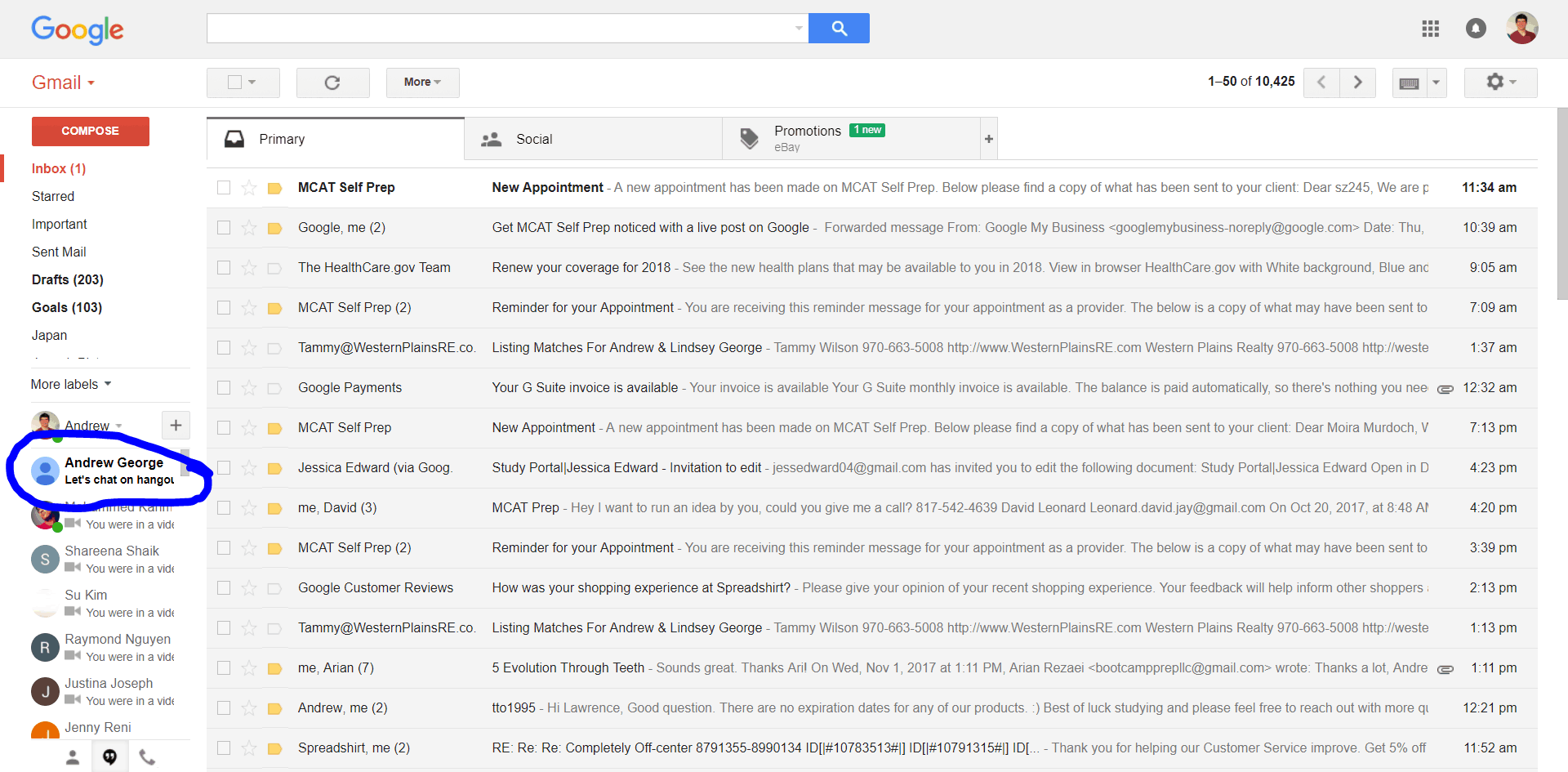Go to the newer messages page
Image resolution: width=1568 pixels, height=772 pixels.
tap(1321, 83)
